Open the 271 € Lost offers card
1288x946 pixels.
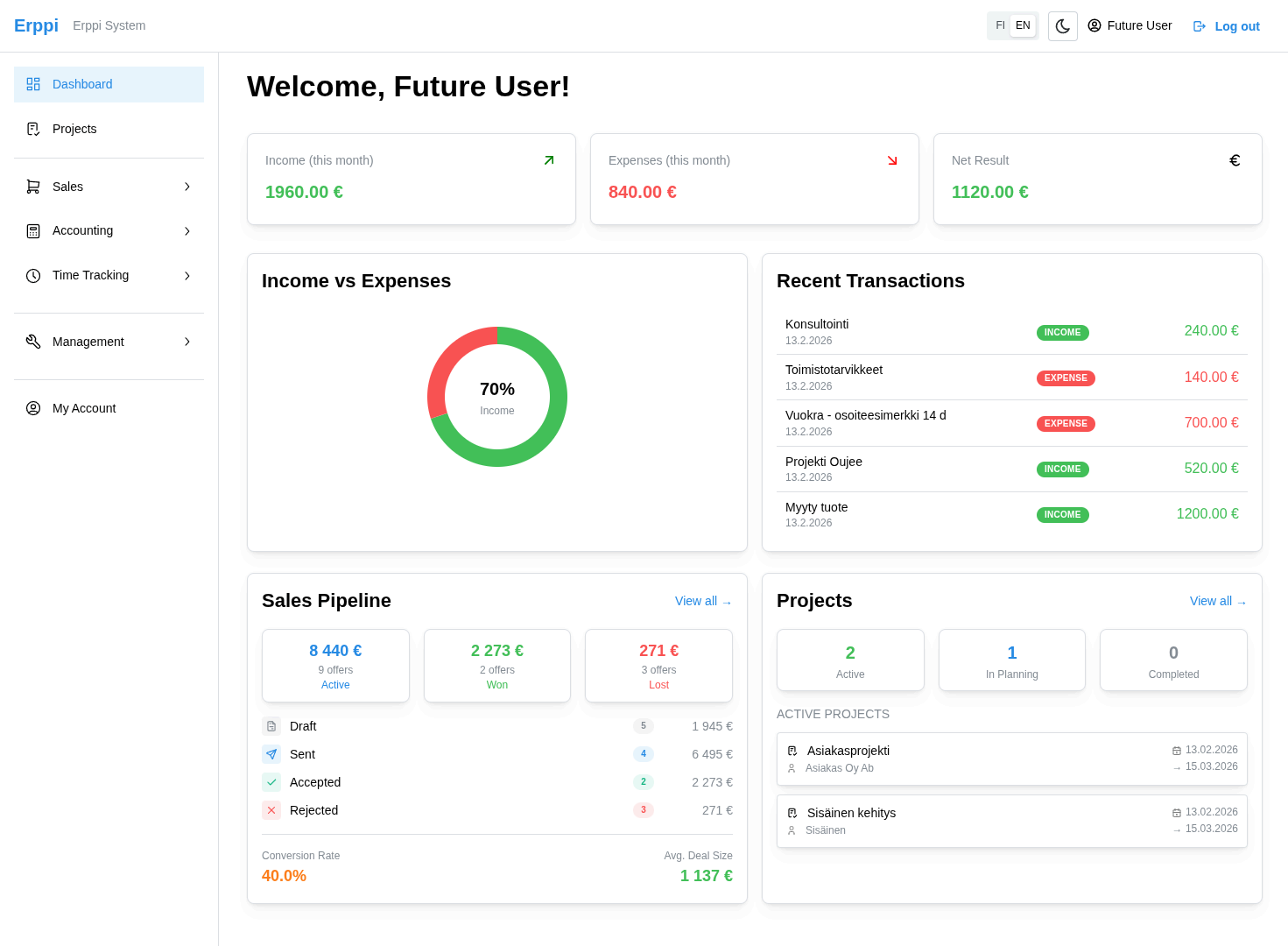658,666
